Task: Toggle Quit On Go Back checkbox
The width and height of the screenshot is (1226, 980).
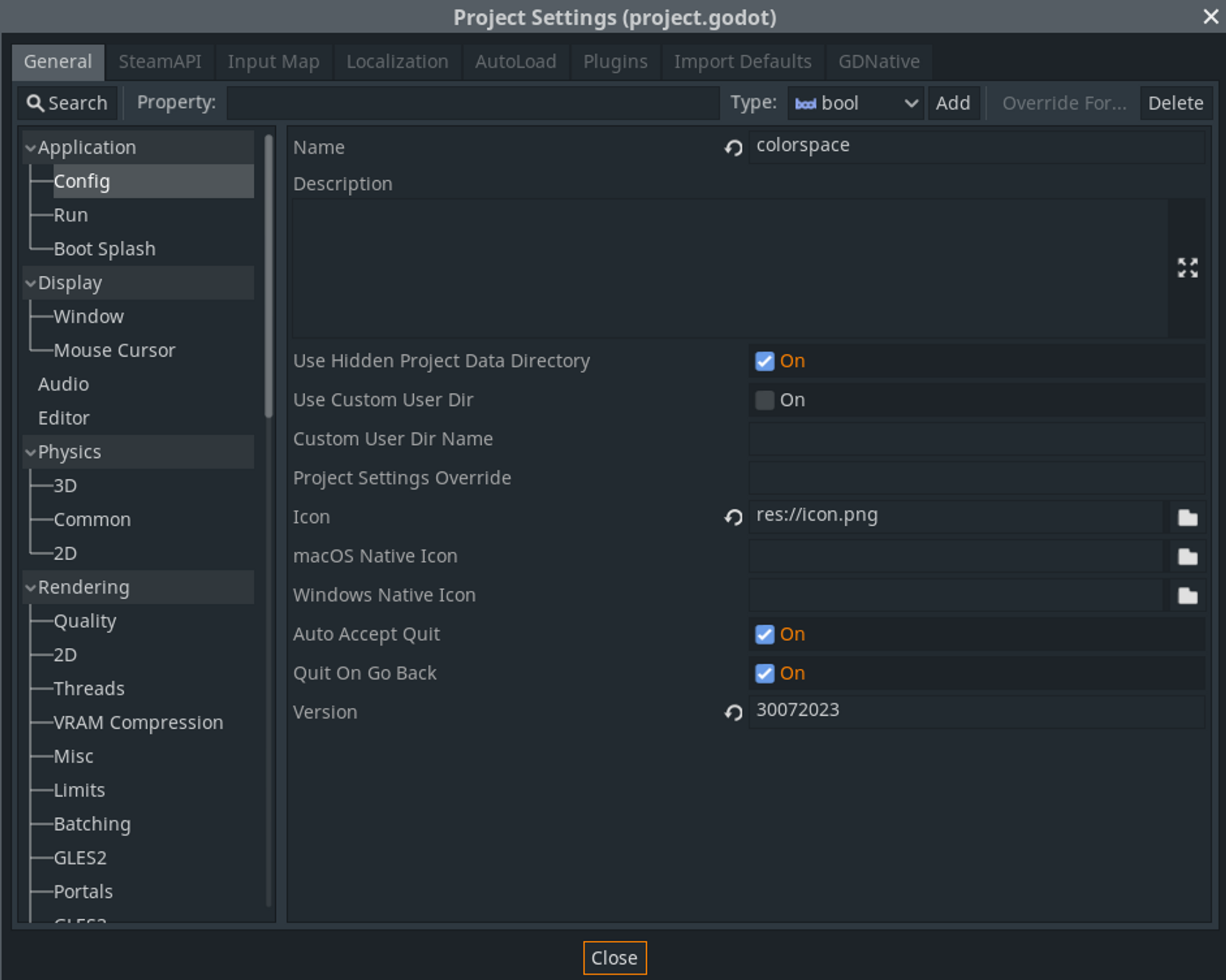Action: click(764, 674)
